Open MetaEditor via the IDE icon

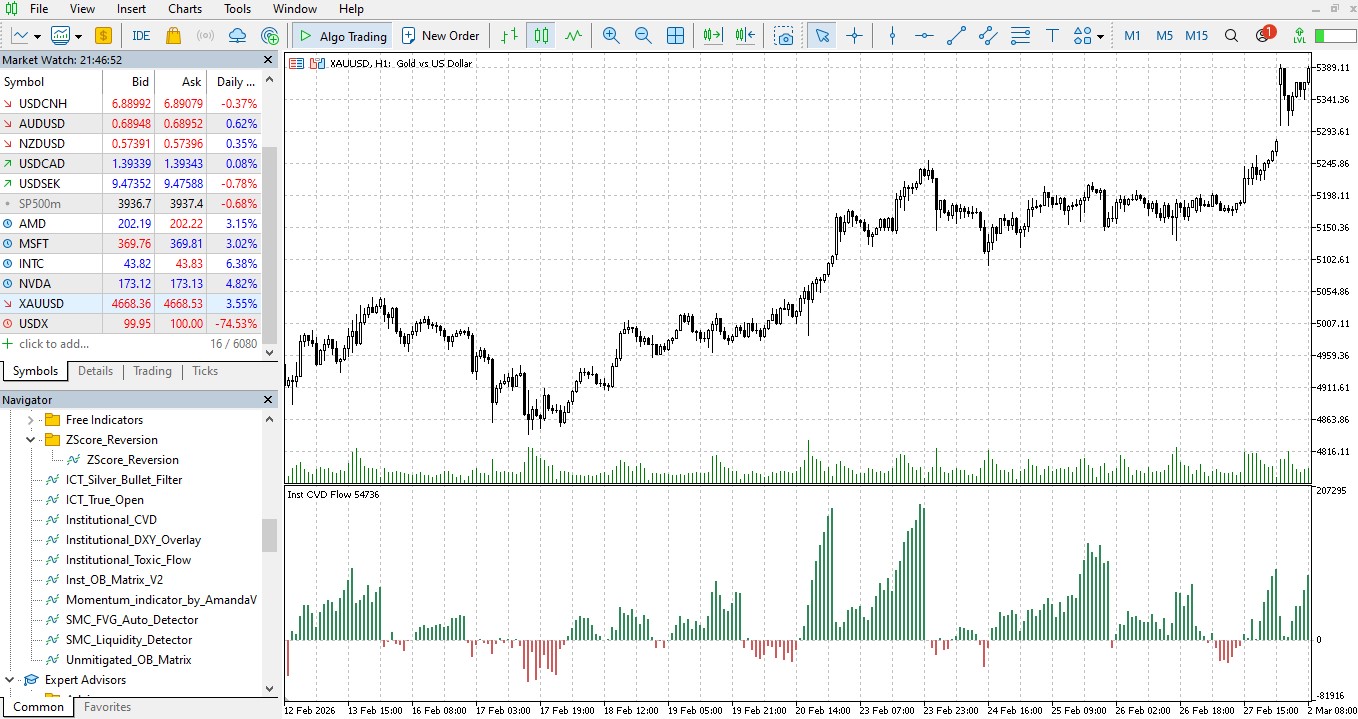tap(140, 35)
